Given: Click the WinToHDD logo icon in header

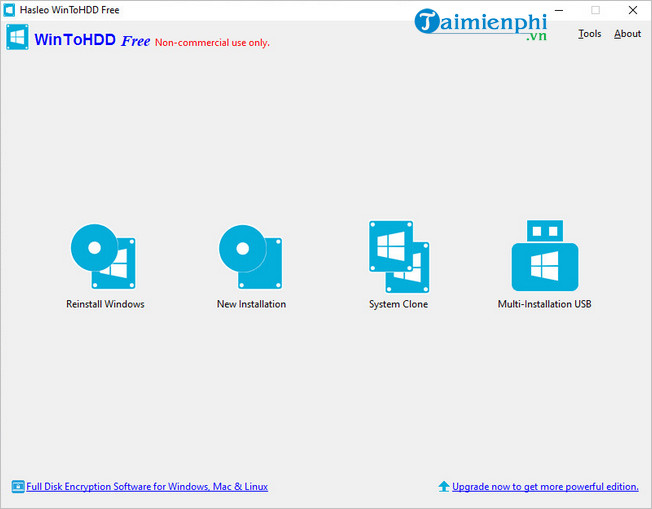Looking at the screenshot, I should (17, 37).
